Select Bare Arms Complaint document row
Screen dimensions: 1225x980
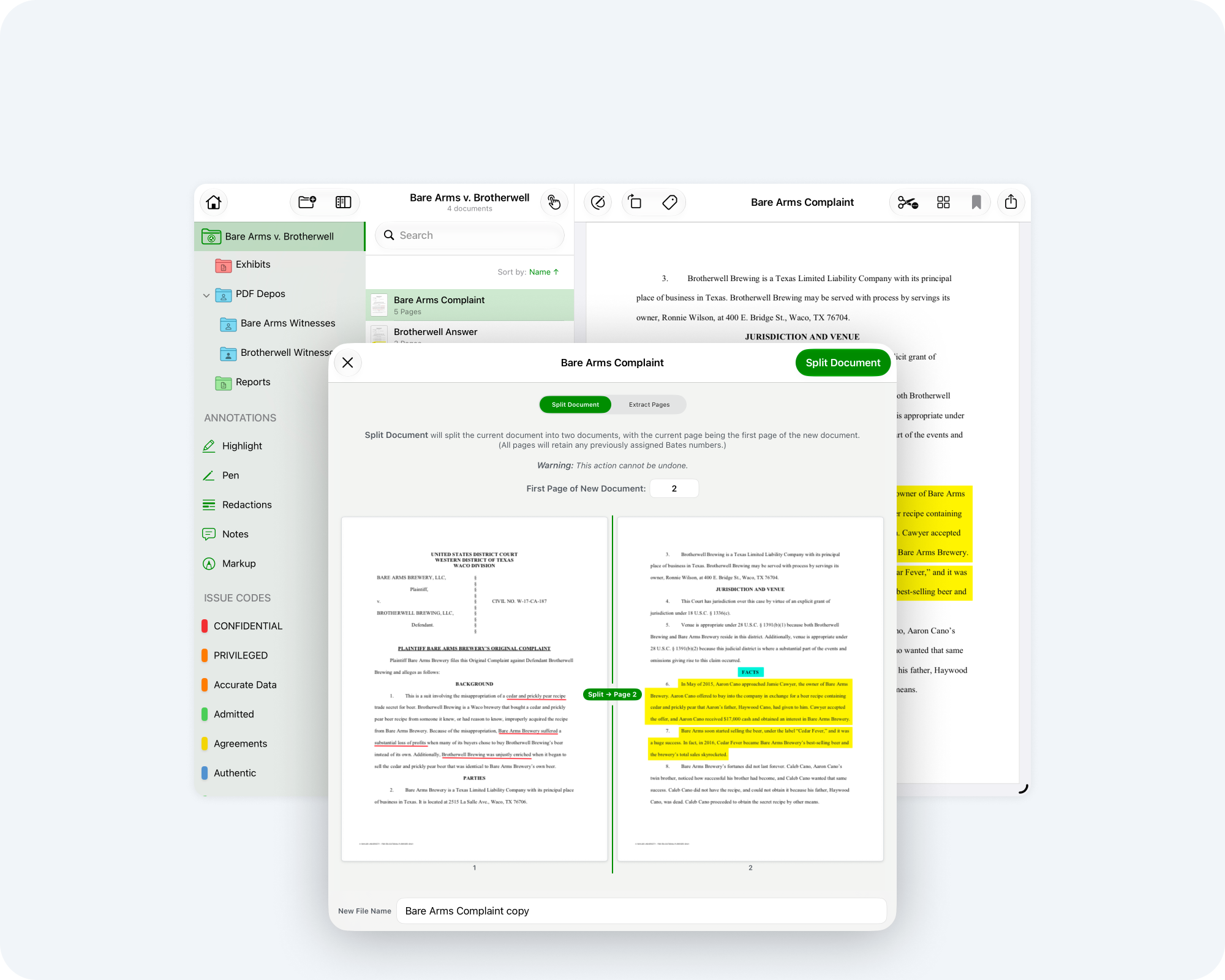click(470, 305)
